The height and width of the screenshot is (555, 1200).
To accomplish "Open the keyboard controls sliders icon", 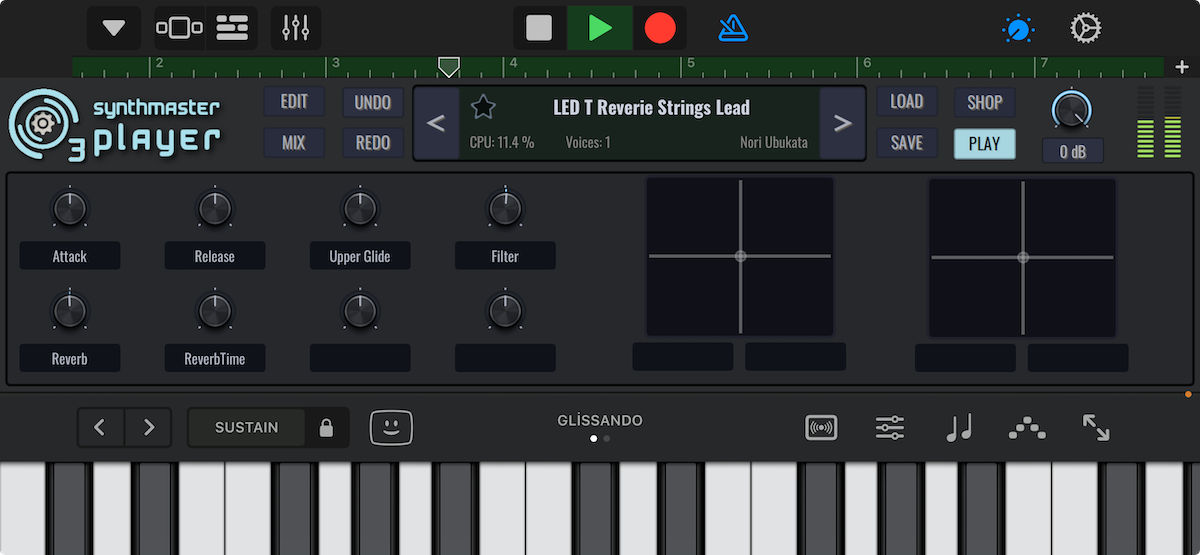I will tap(889, 428).
